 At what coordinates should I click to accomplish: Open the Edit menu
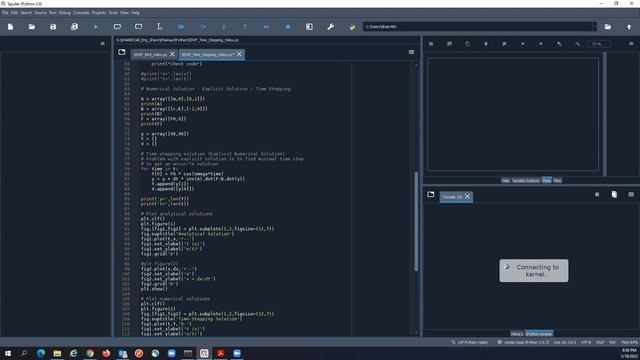(14, 13)
